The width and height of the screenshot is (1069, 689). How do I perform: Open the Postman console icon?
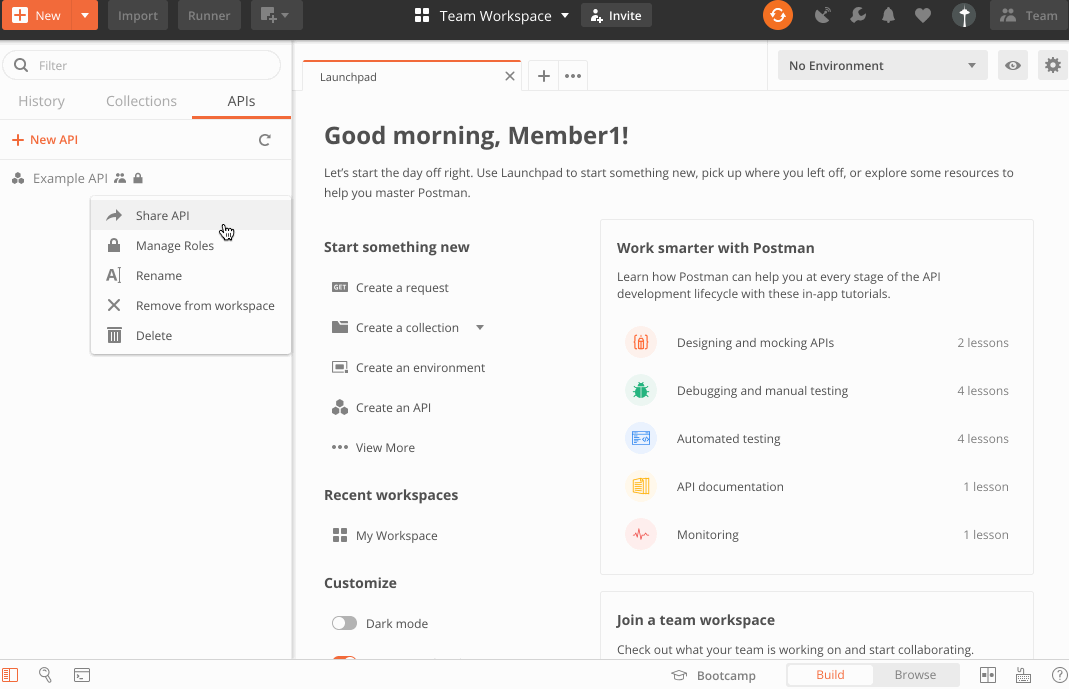coord(82,675)
